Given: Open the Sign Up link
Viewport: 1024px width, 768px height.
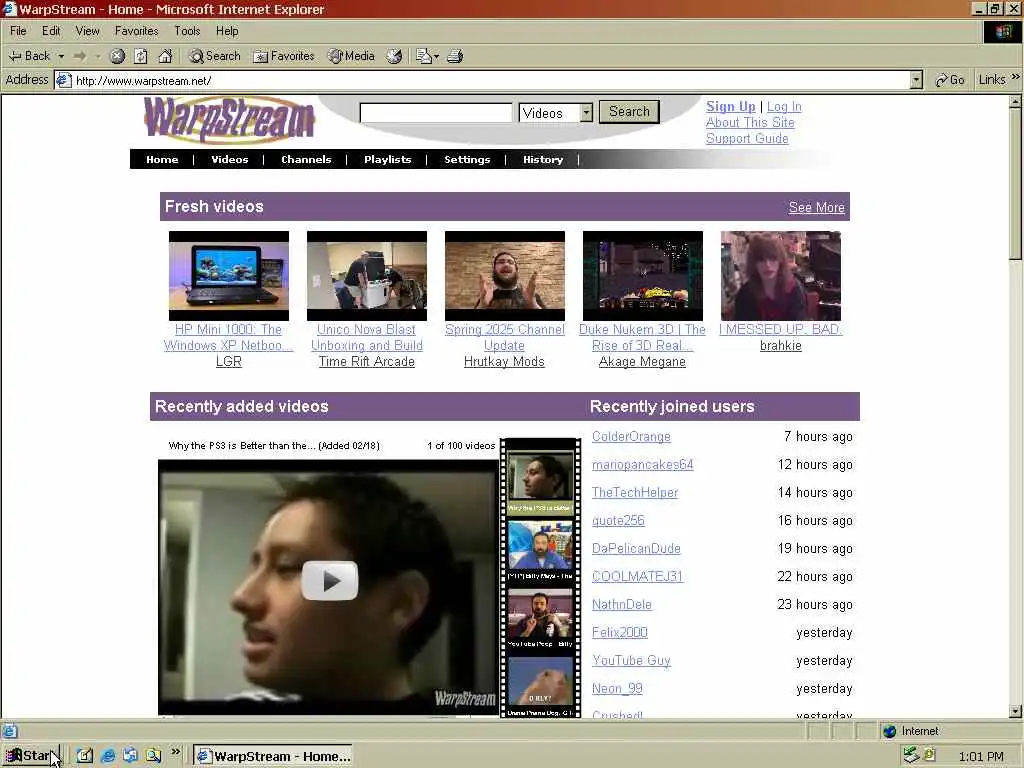Looking at the screenshot, I should 730,106.
